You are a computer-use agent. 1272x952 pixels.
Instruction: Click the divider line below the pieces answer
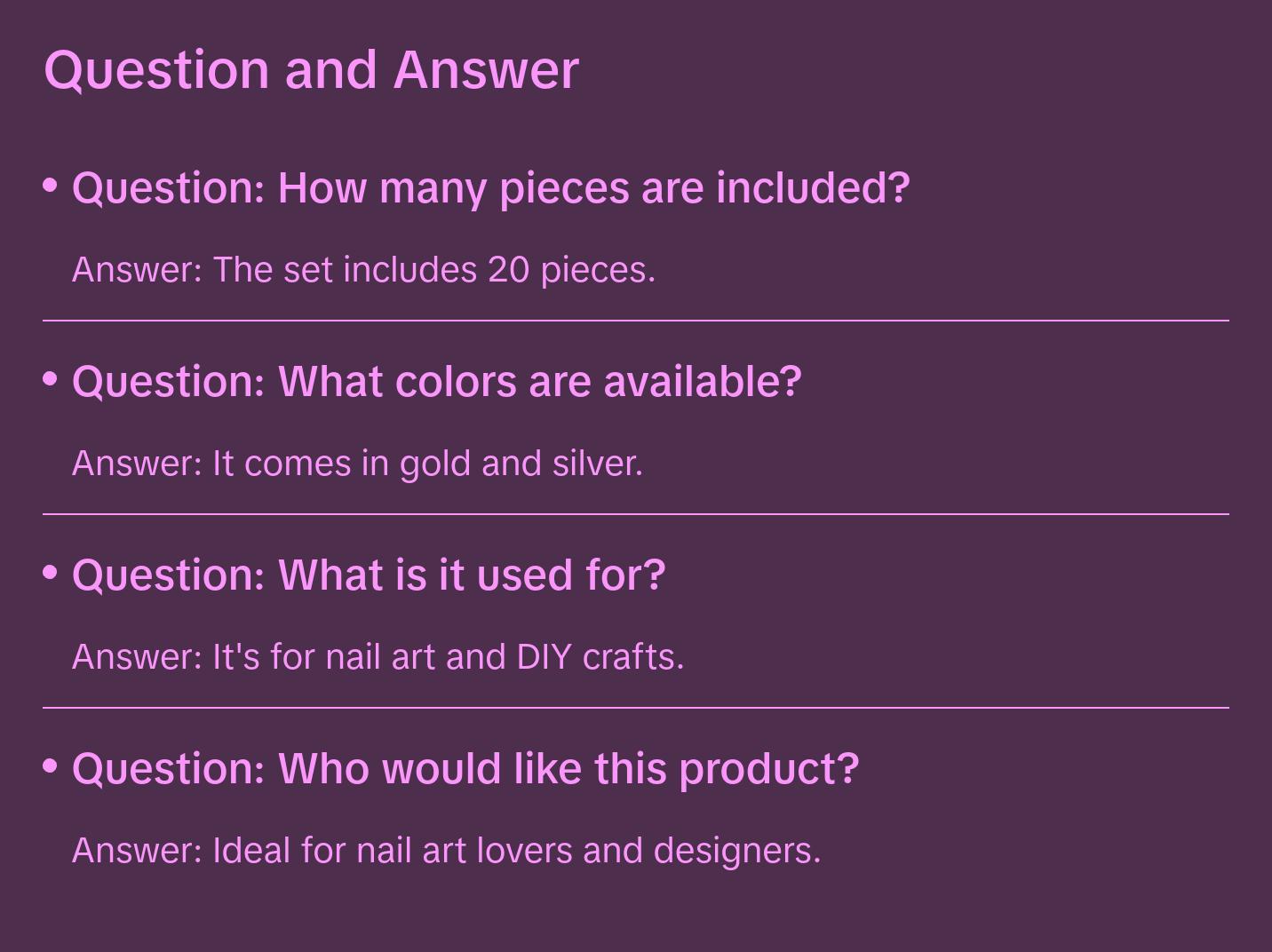coord(636,321)
